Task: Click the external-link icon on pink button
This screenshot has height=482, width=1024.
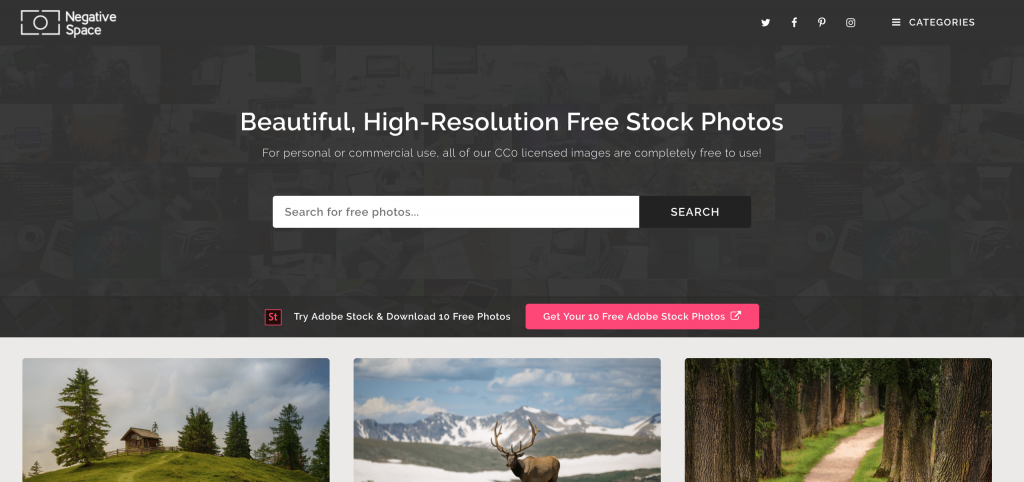Action: point(735,316)
